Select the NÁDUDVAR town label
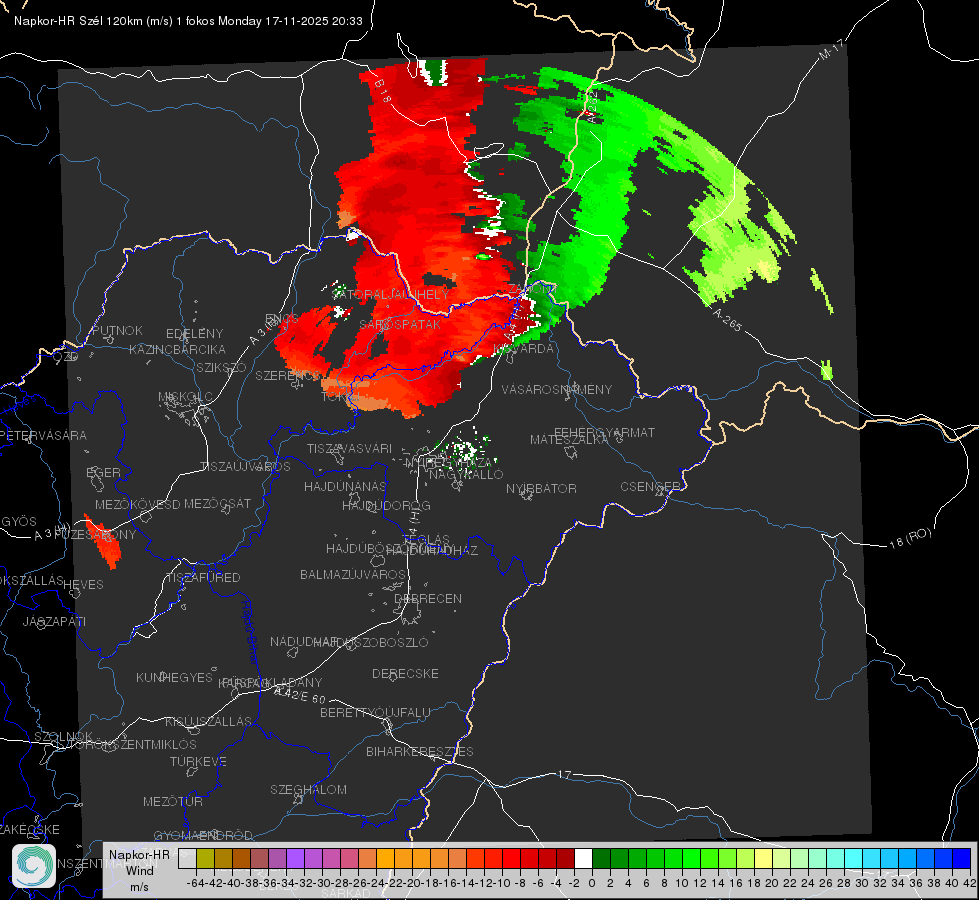This screenshot has height=900, width=979. pyautogui.click(x=305, y=641)
